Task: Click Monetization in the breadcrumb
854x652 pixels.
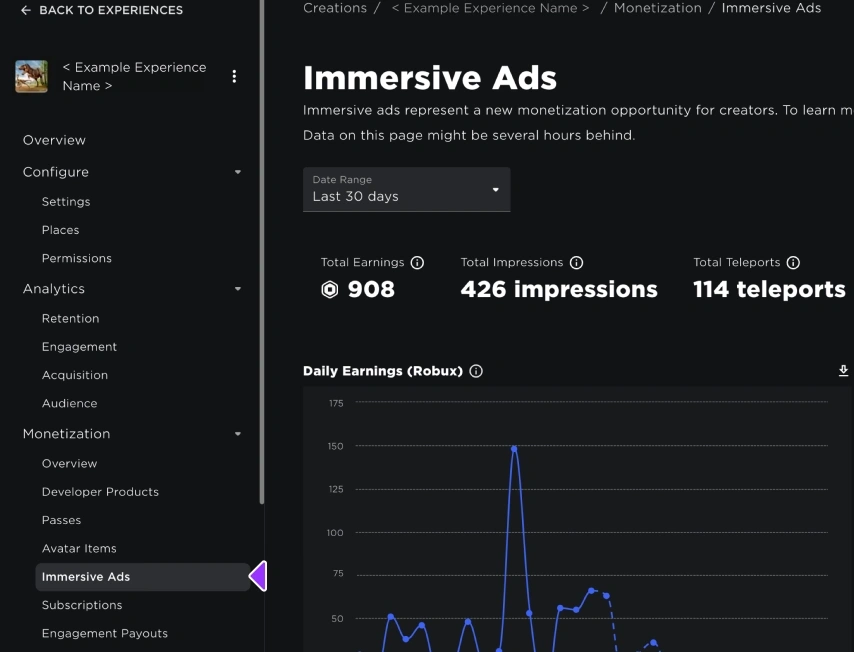Action: click(x=658, y=8)
